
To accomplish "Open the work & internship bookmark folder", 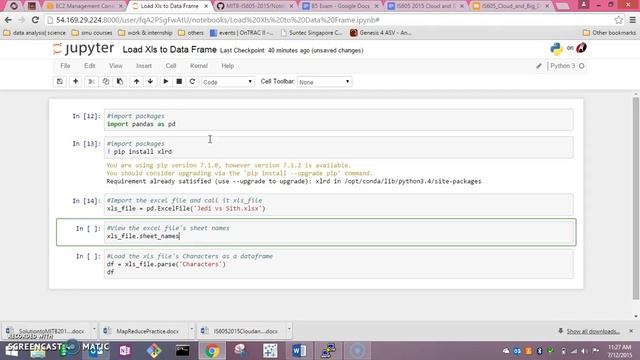I will tap(145, 33).
